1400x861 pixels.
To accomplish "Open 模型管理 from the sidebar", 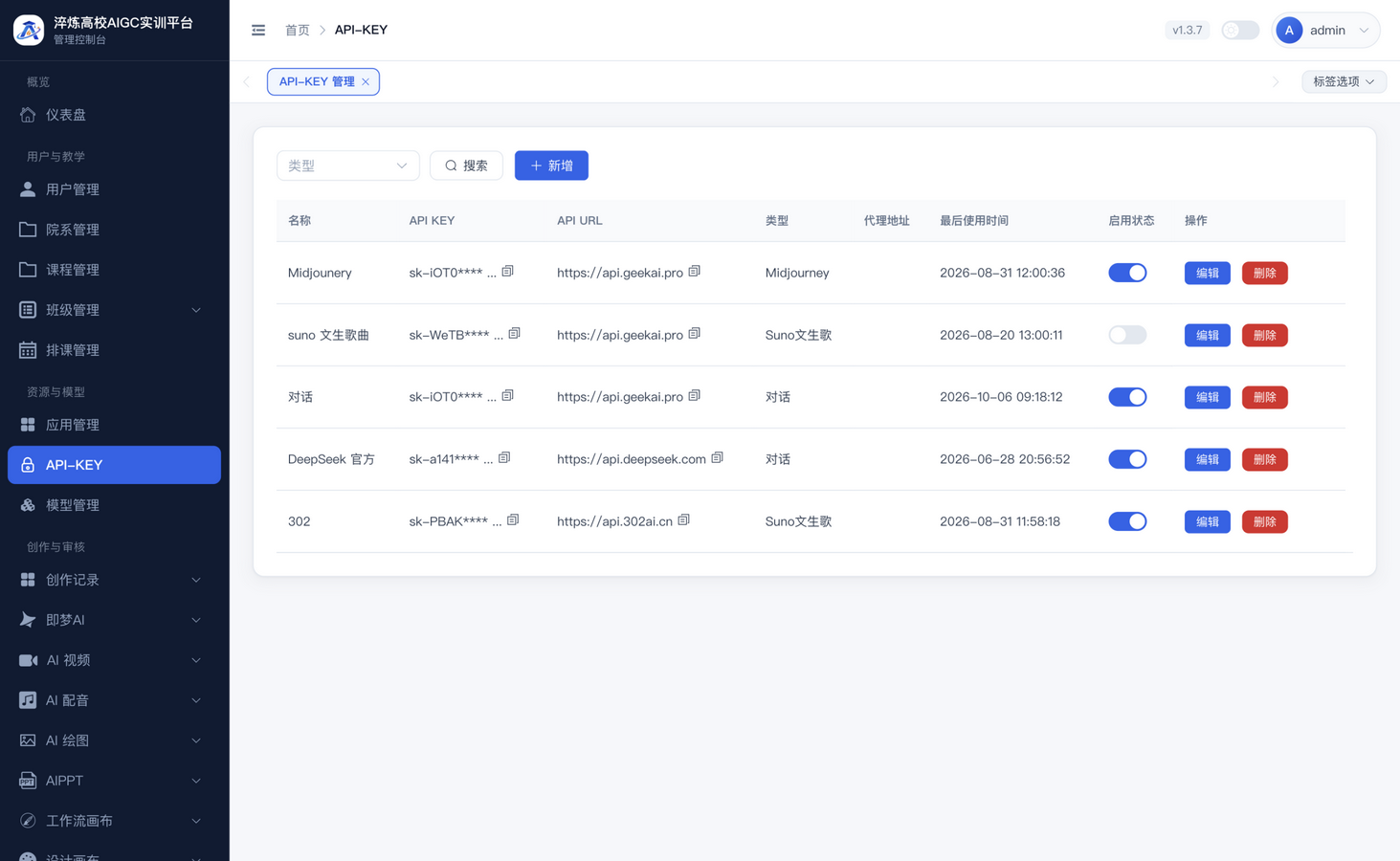I will click(114, 505).
